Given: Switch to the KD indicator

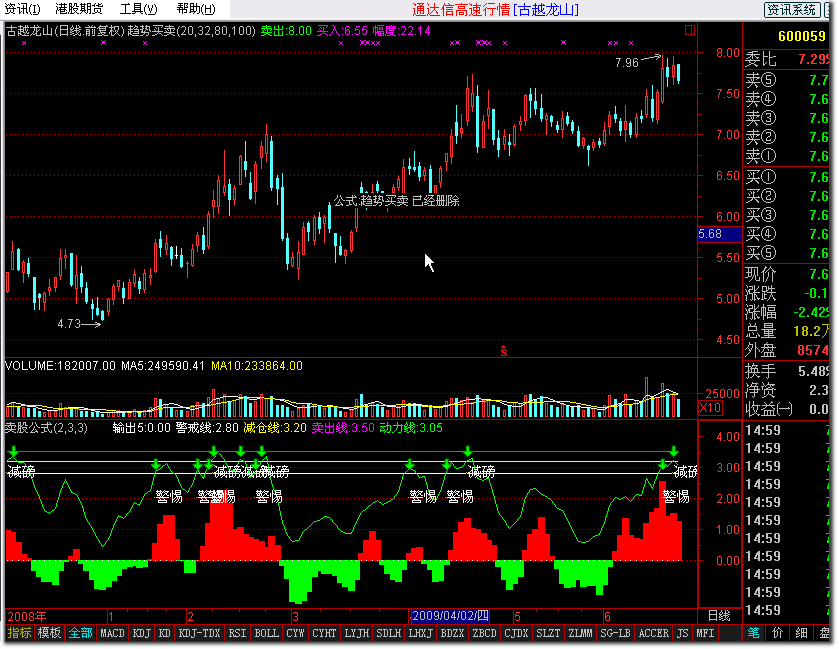Looking at the screenshot, I should coord(165,633).
